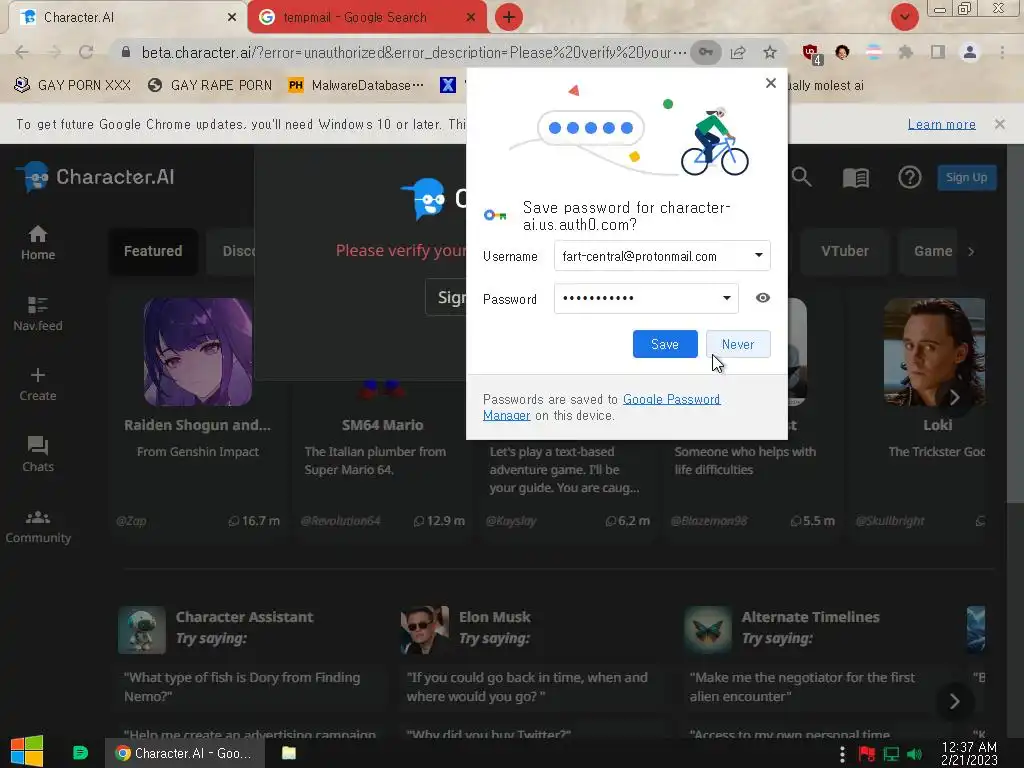Open the character book icon

(856, 177)
